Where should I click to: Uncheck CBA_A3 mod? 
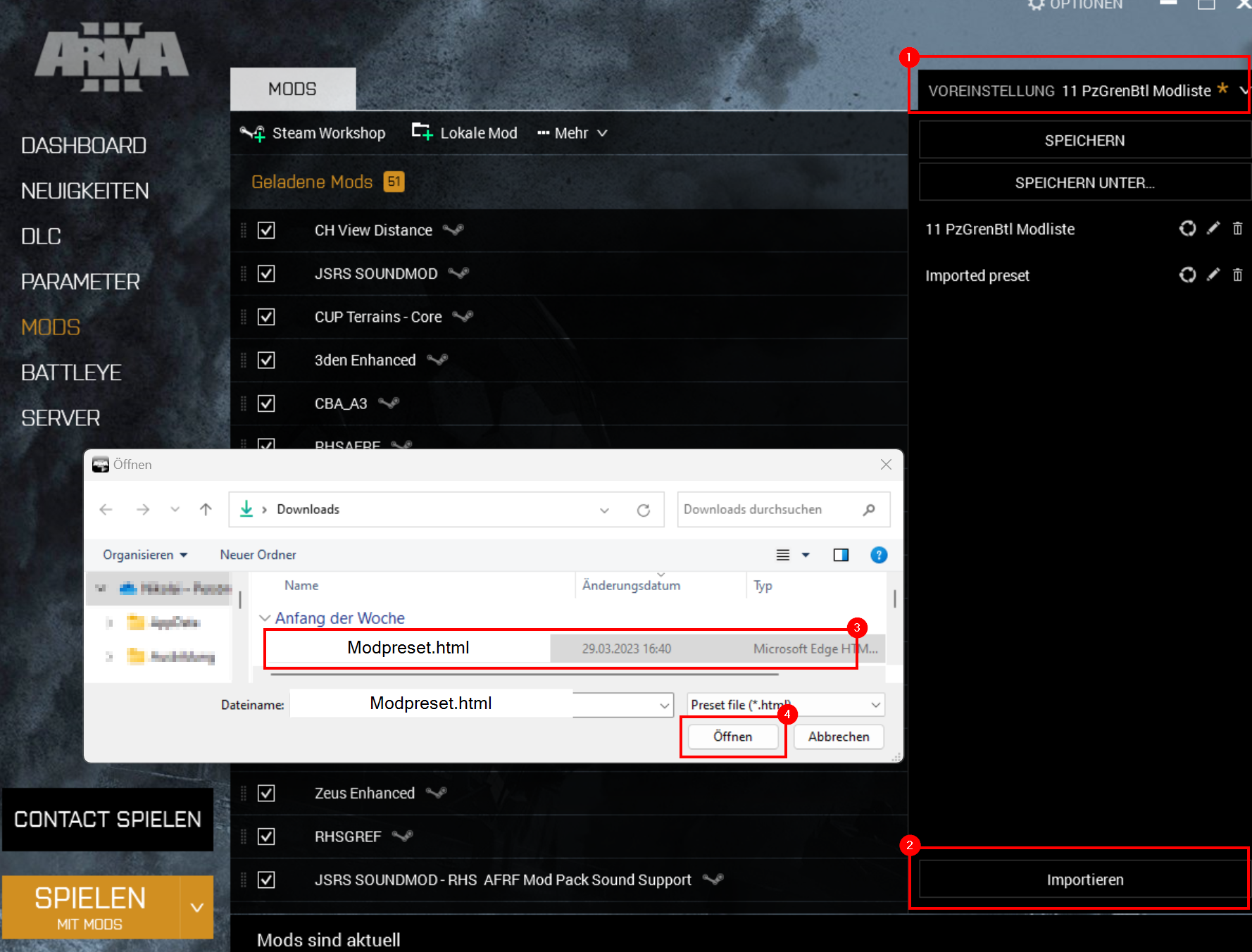click(266, 403)
